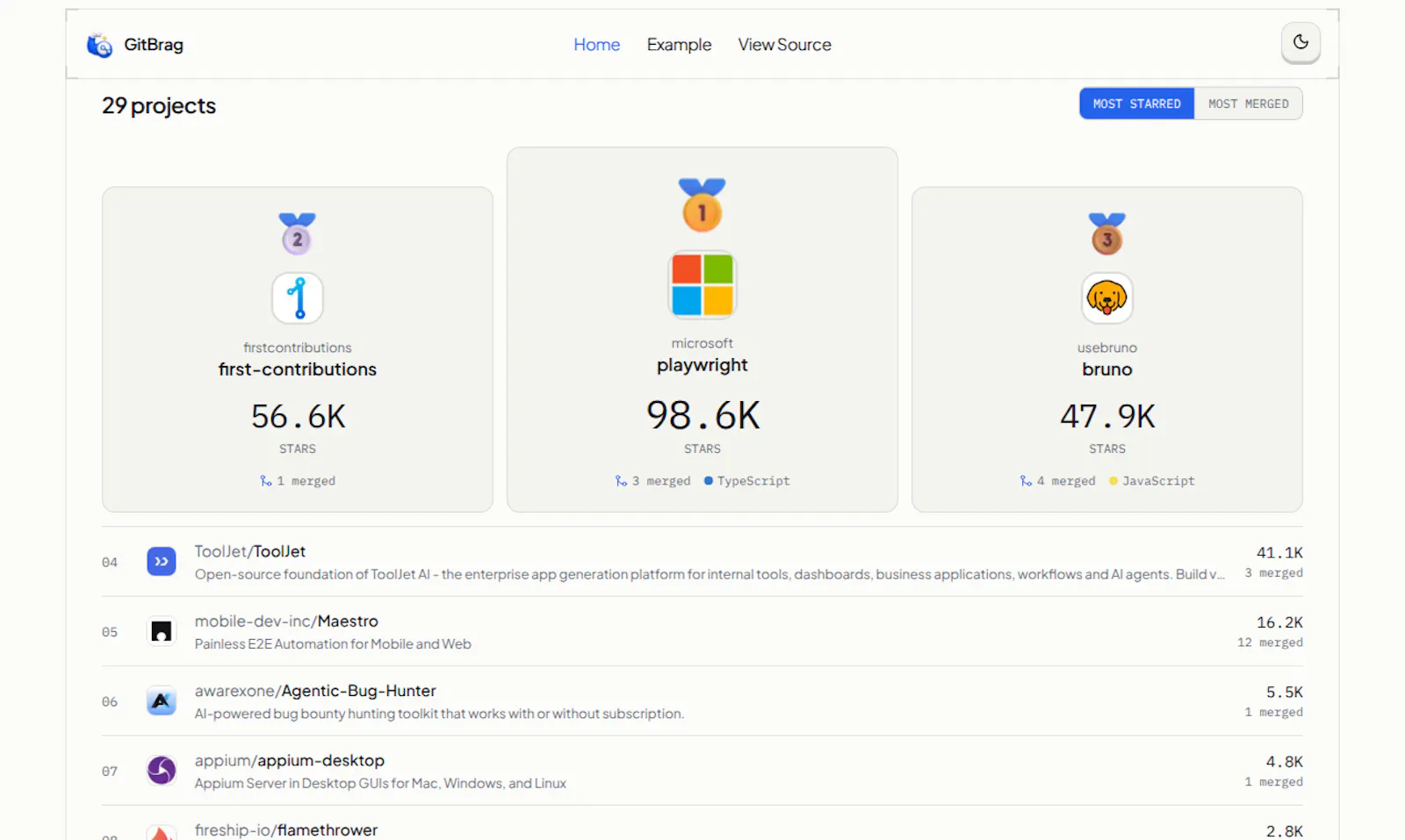Open the first-contributions project title
Viewport: 1405px width, 840px height.
click(297, 370)
